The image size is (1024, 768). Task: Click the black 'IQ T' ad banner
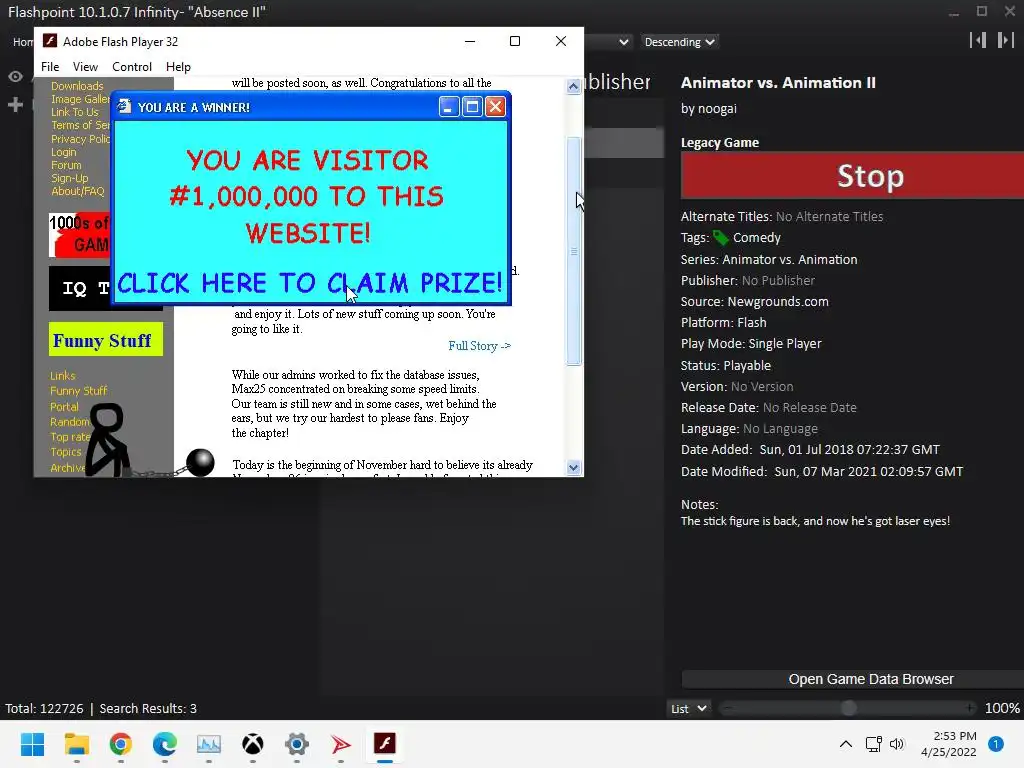(x=80, y=288)
